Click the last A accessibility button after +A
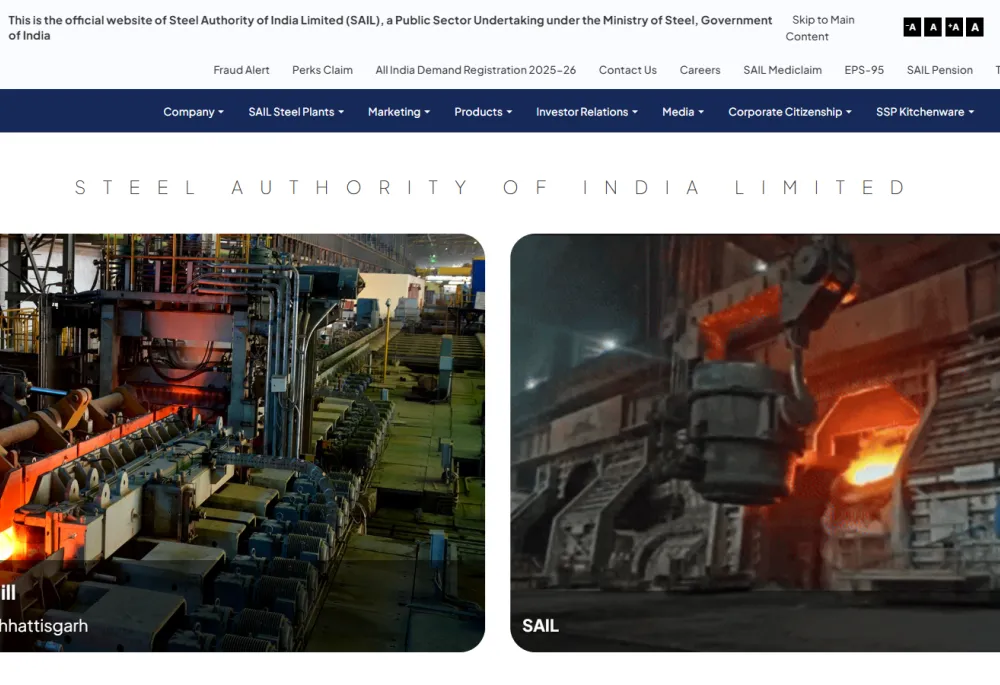This screenshot has width=1000, height=685. pos(974,27)
